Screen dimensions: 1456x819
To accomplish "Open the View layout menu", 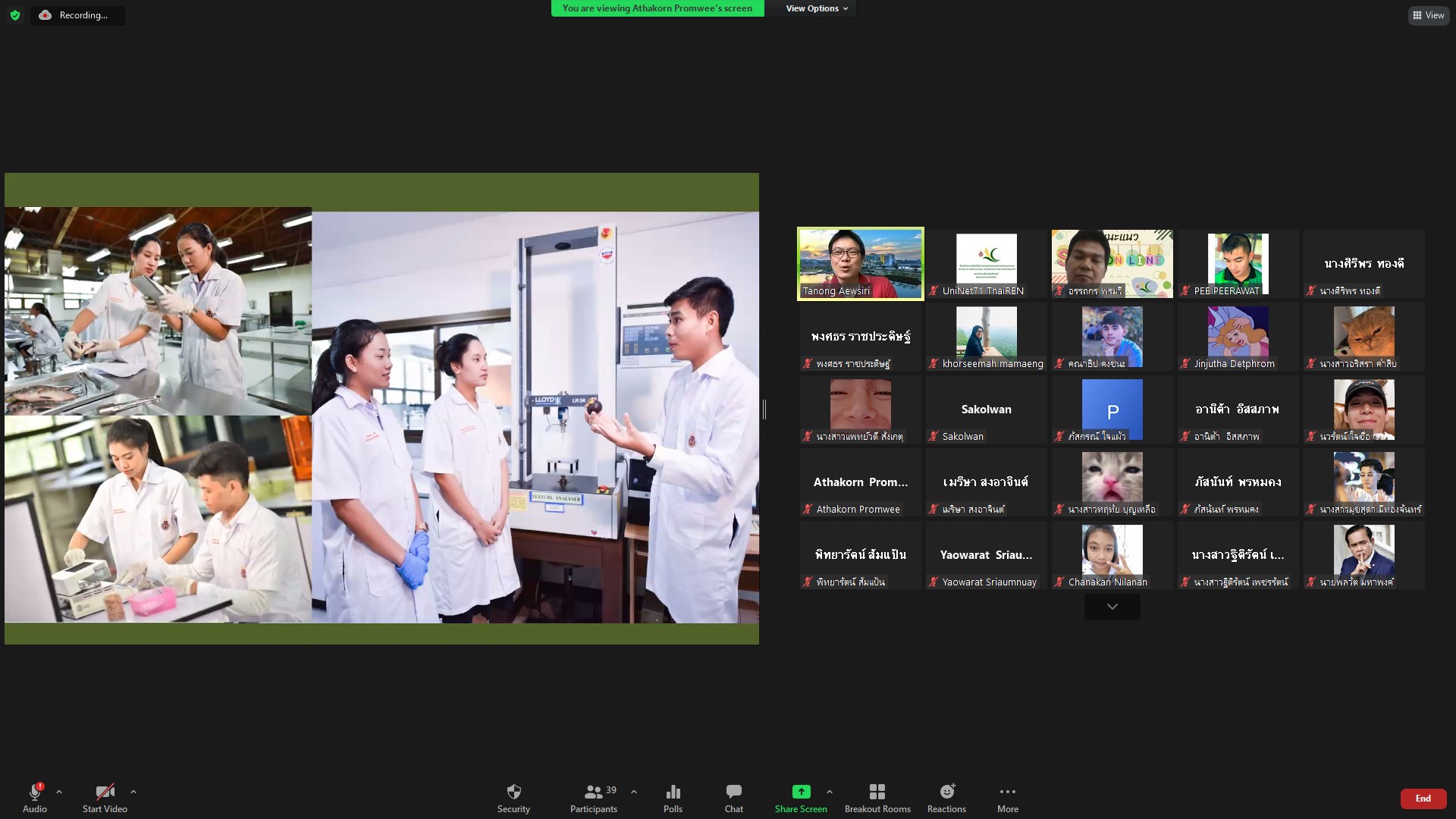I will click(1428, 15).
